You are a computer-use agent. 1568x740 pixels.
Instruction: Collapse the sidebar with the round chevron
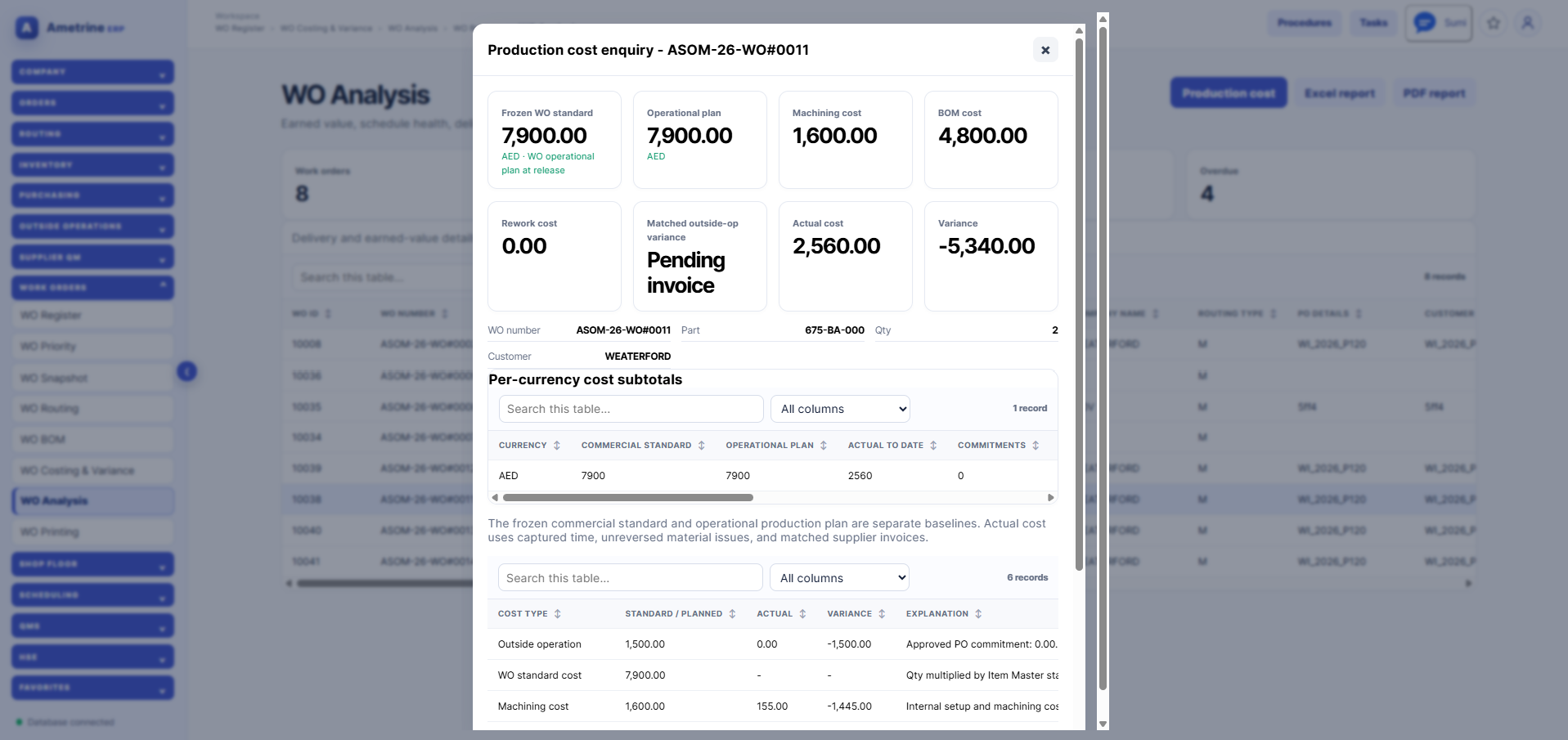point(186,372)
